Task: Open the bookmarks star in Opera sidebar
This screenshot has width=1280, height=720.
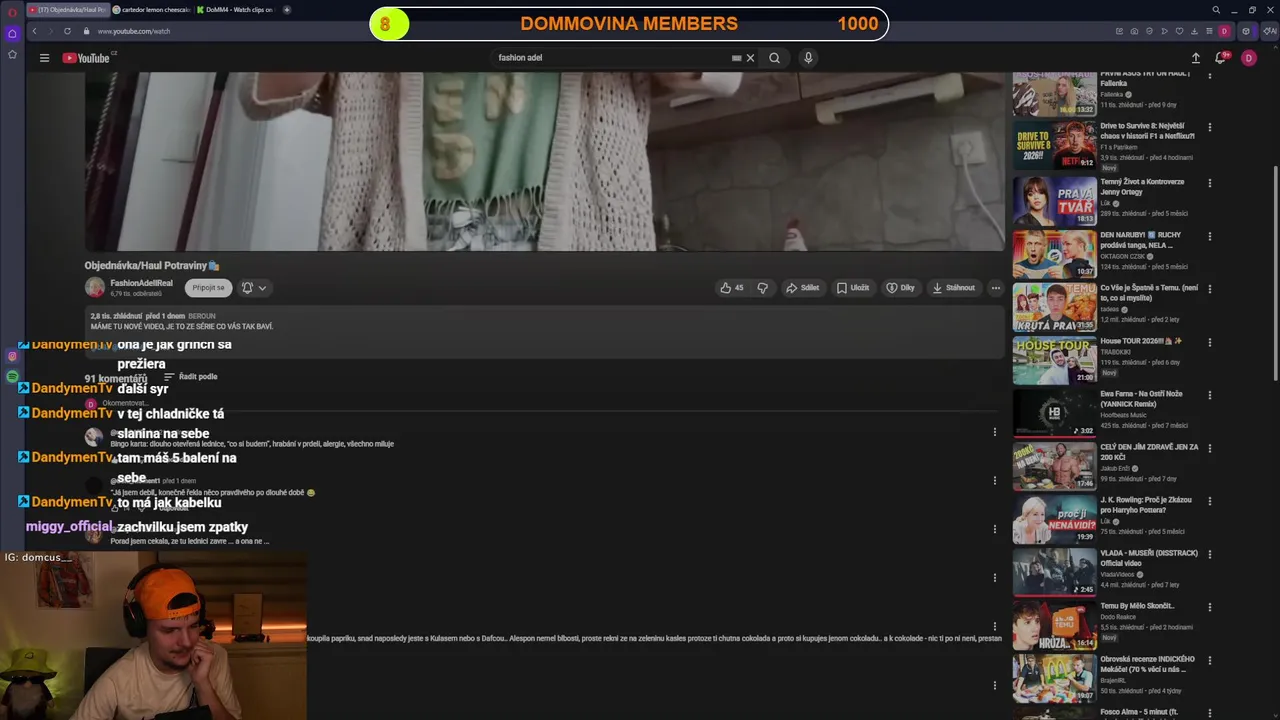Action: coord(12,54)
